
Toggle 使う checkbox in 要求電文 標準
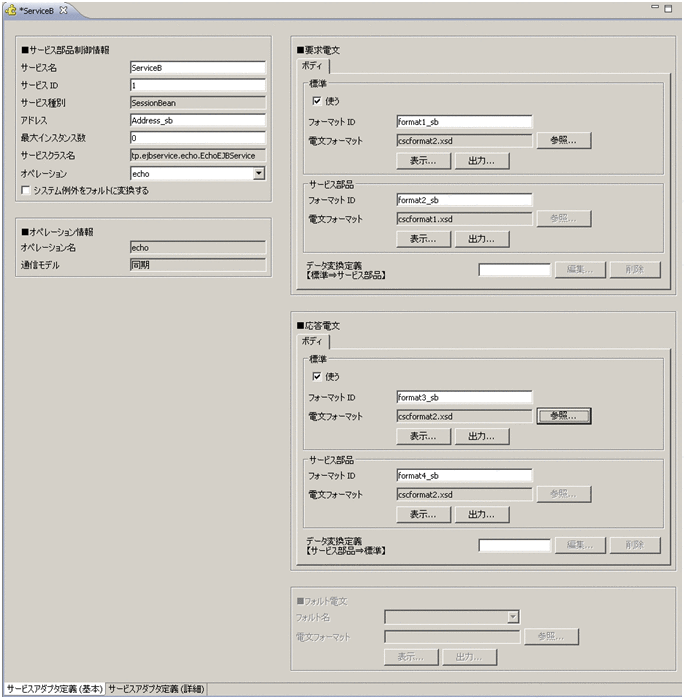click(x=317, y=101)
